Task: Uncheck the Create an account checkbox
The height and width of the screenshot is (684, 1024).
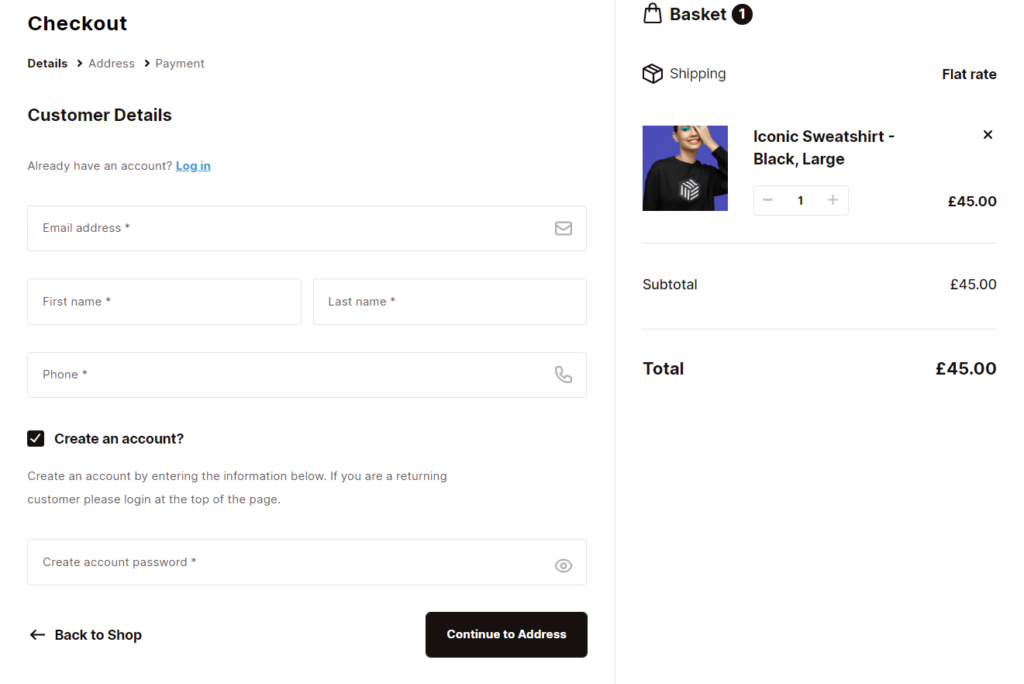Action: pyautogui.click(x=35, y=438)
